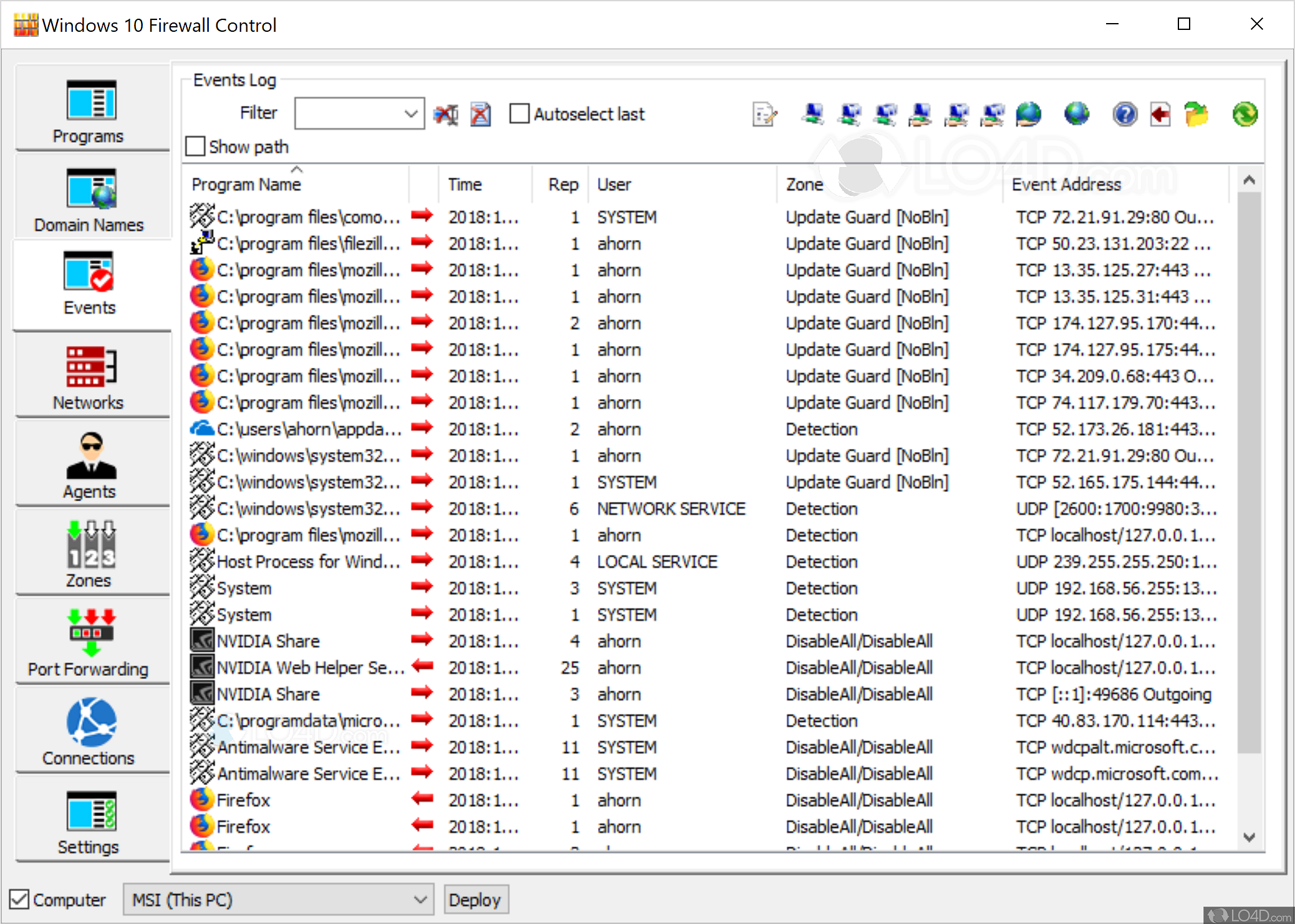Uncheck the Computer checkbox at bottom

21,898
